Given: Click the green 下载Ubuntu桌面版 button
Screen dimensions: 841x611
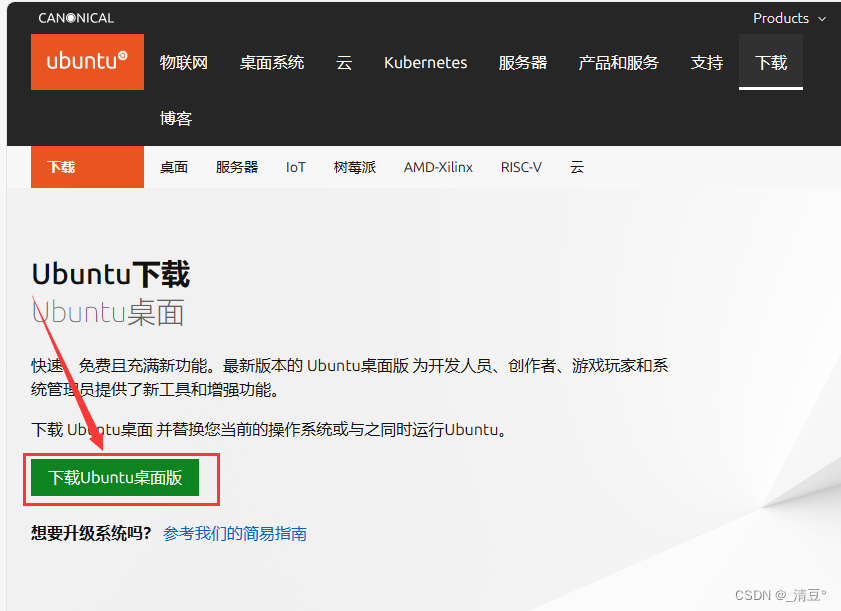Looking at the screenshot, I should point(115,477).
